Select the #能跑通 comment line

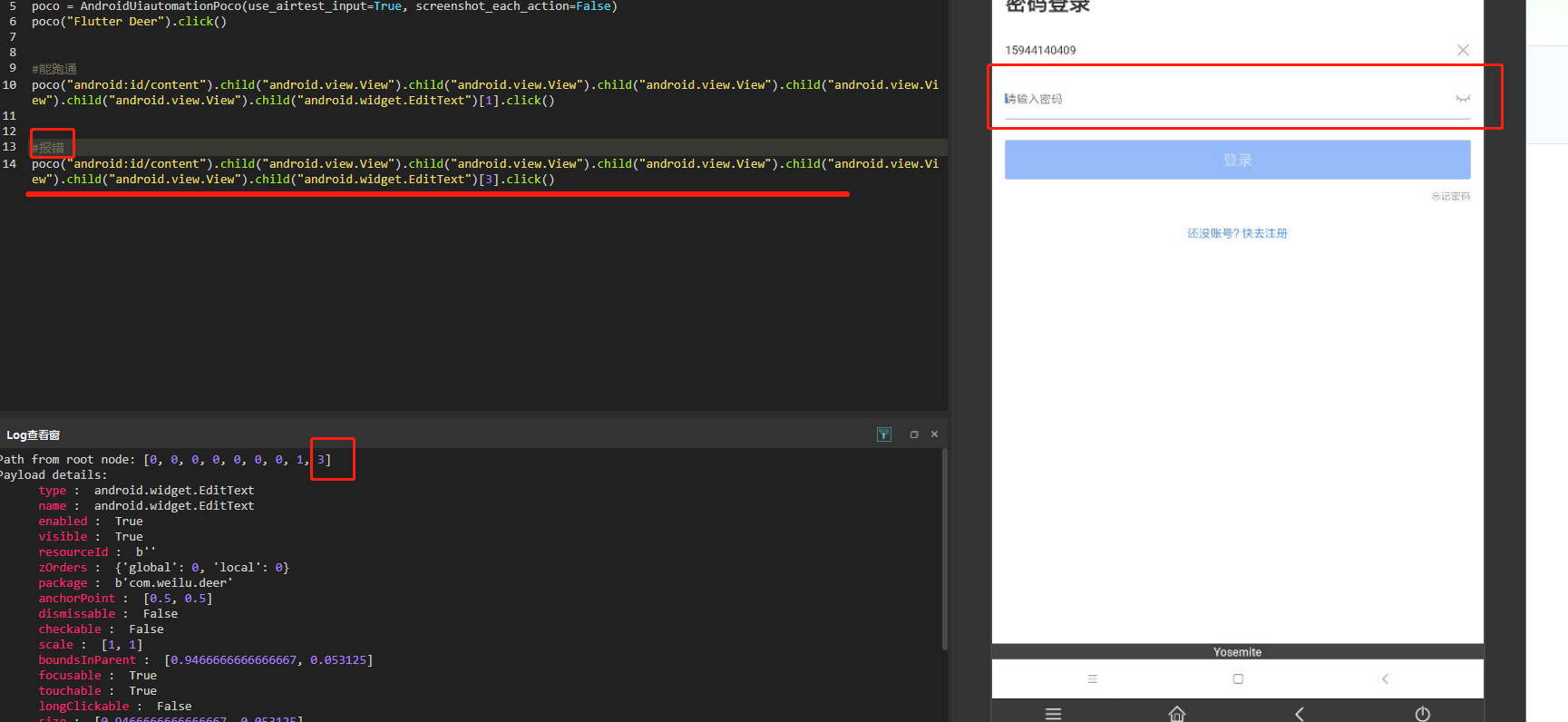coord(54,69)
